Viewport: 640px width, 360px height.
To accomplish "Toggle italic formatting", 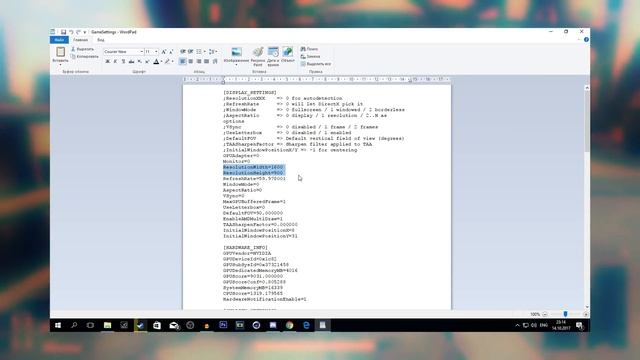I will pyautogui.click(x=116, y=61).
